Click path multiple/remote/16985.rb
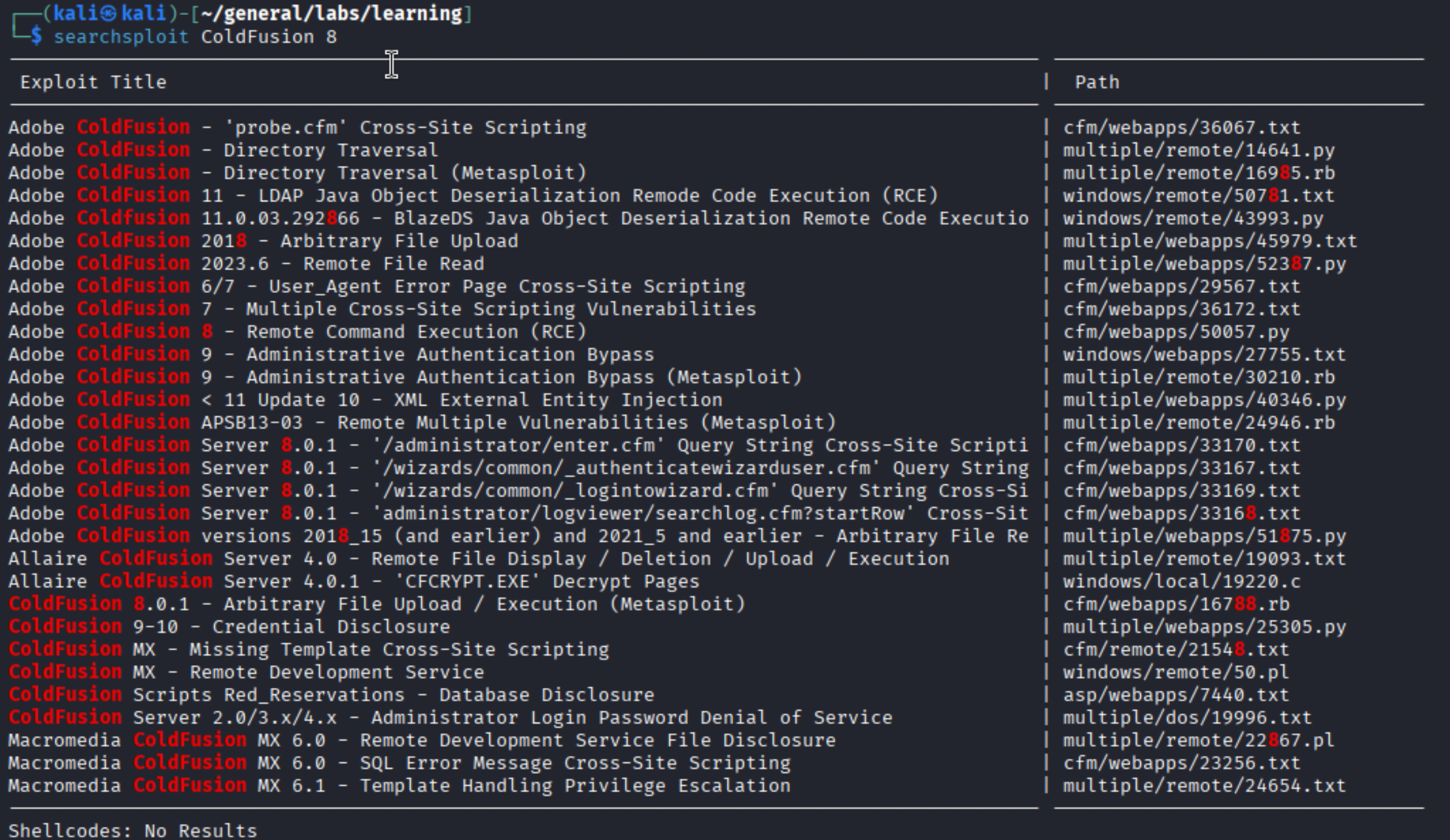Screen dimensions: 1450x840 [1199, 173]
